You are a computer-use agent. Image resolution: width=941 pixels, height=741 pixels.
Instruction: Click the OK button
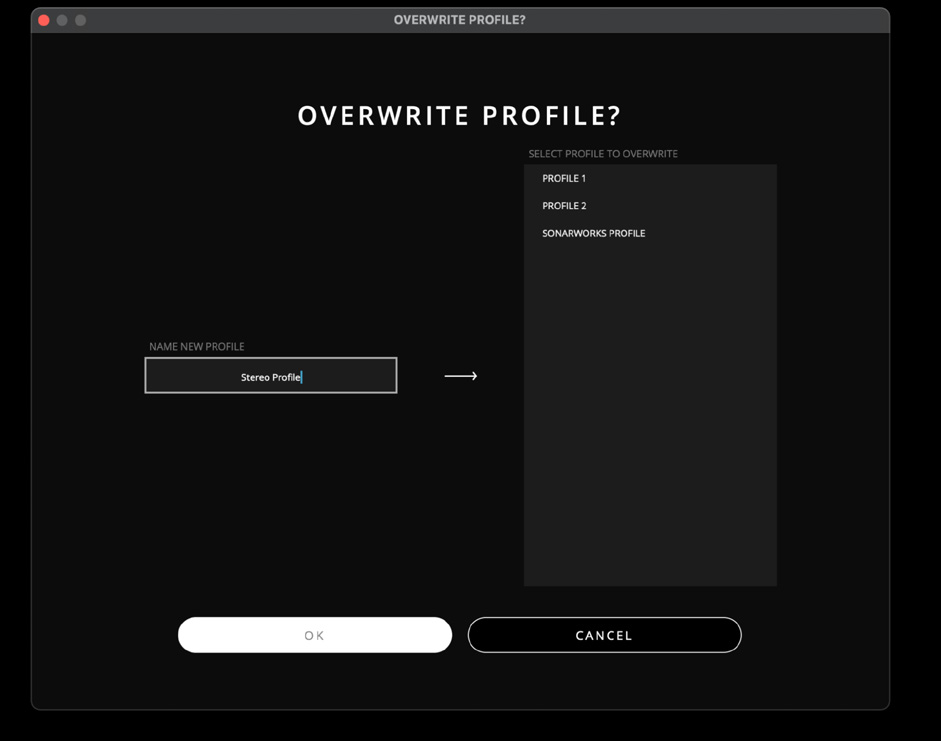[314, 635]
